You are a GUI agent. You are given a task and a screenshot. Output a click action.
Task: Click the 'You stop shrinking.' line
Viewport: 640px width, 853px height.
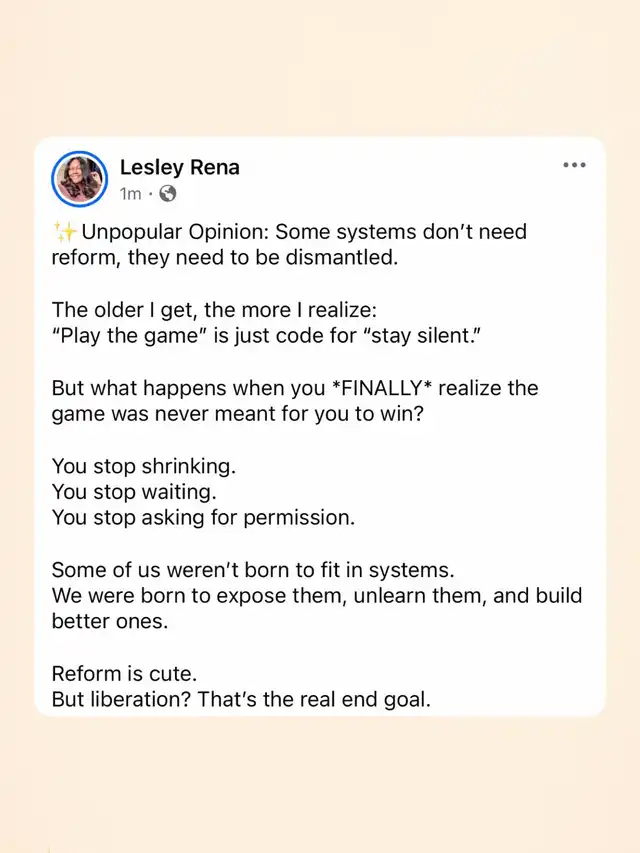144,466
